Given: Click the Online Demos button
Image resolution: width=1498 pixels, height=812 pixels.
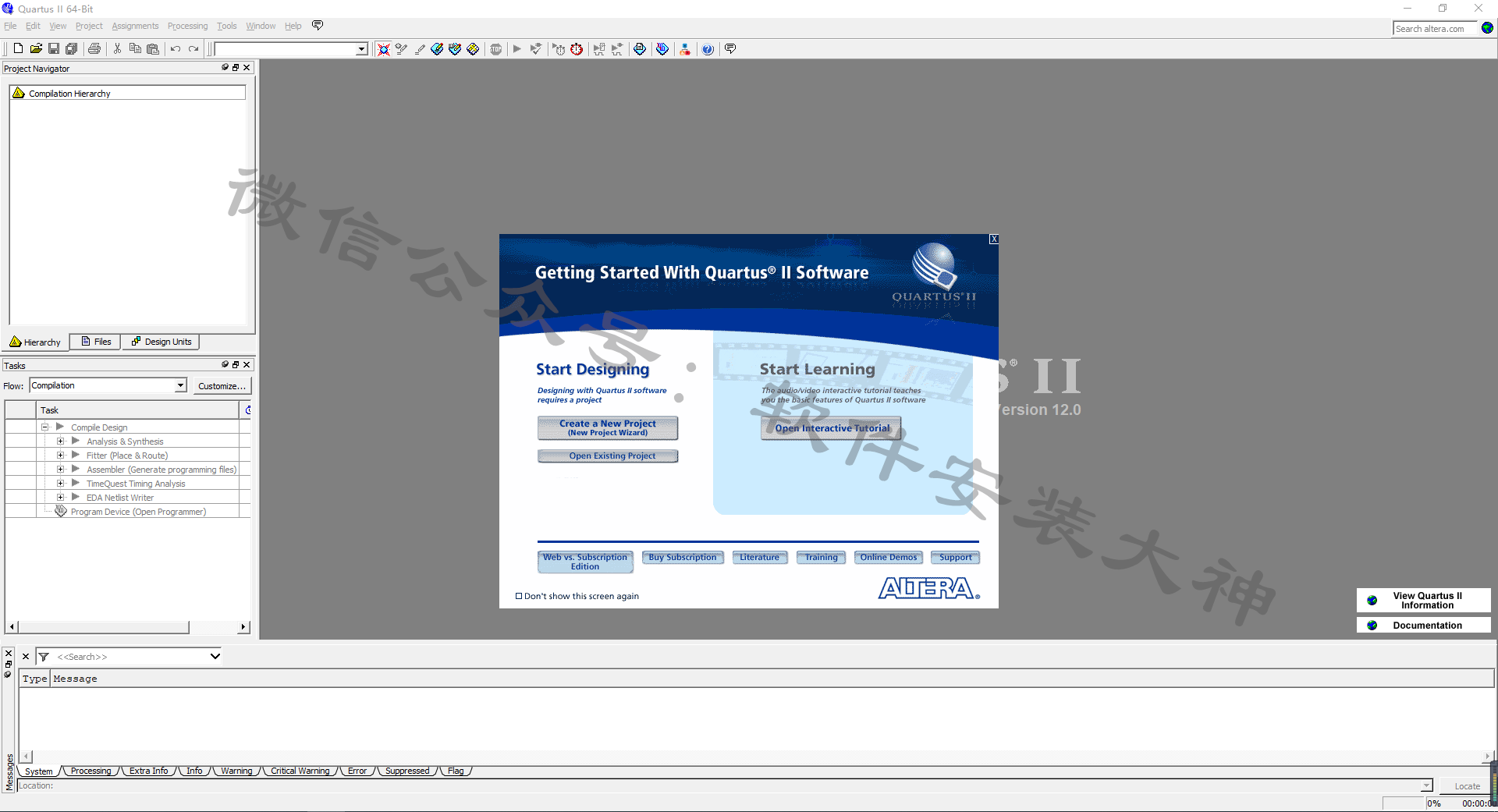Looking at the screenshot, I should pyautogui.click(x=889, y=557).
